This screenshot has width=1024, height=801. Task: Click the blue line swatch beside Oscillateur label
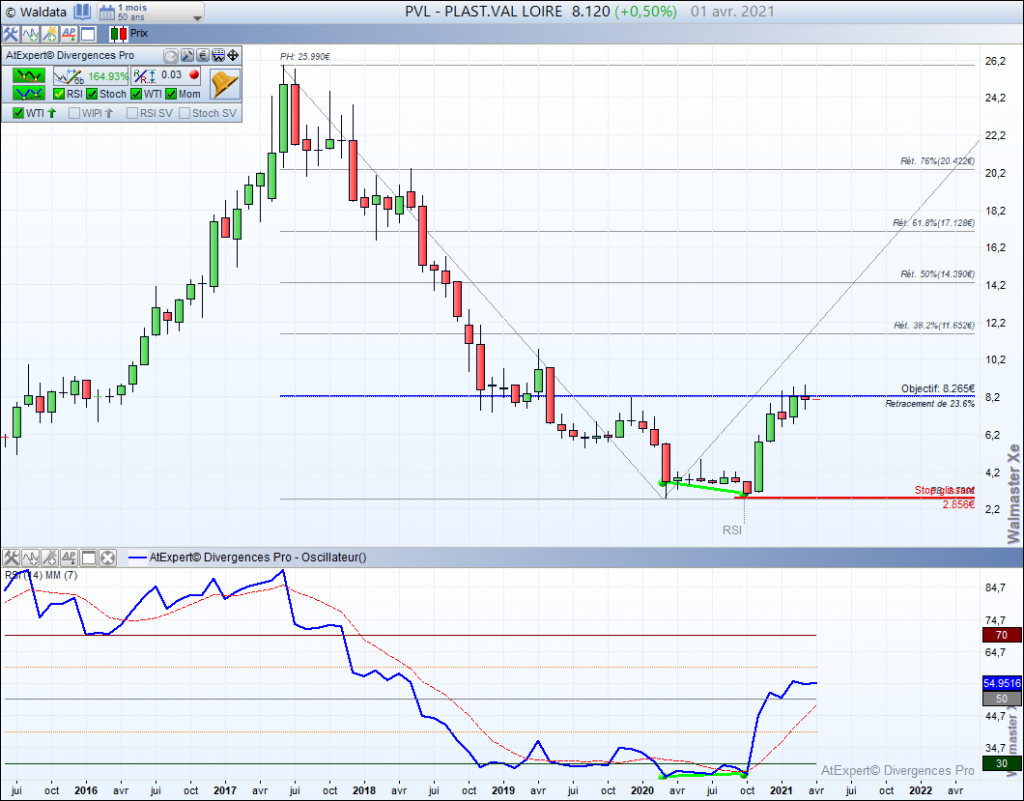pos(138,558)
